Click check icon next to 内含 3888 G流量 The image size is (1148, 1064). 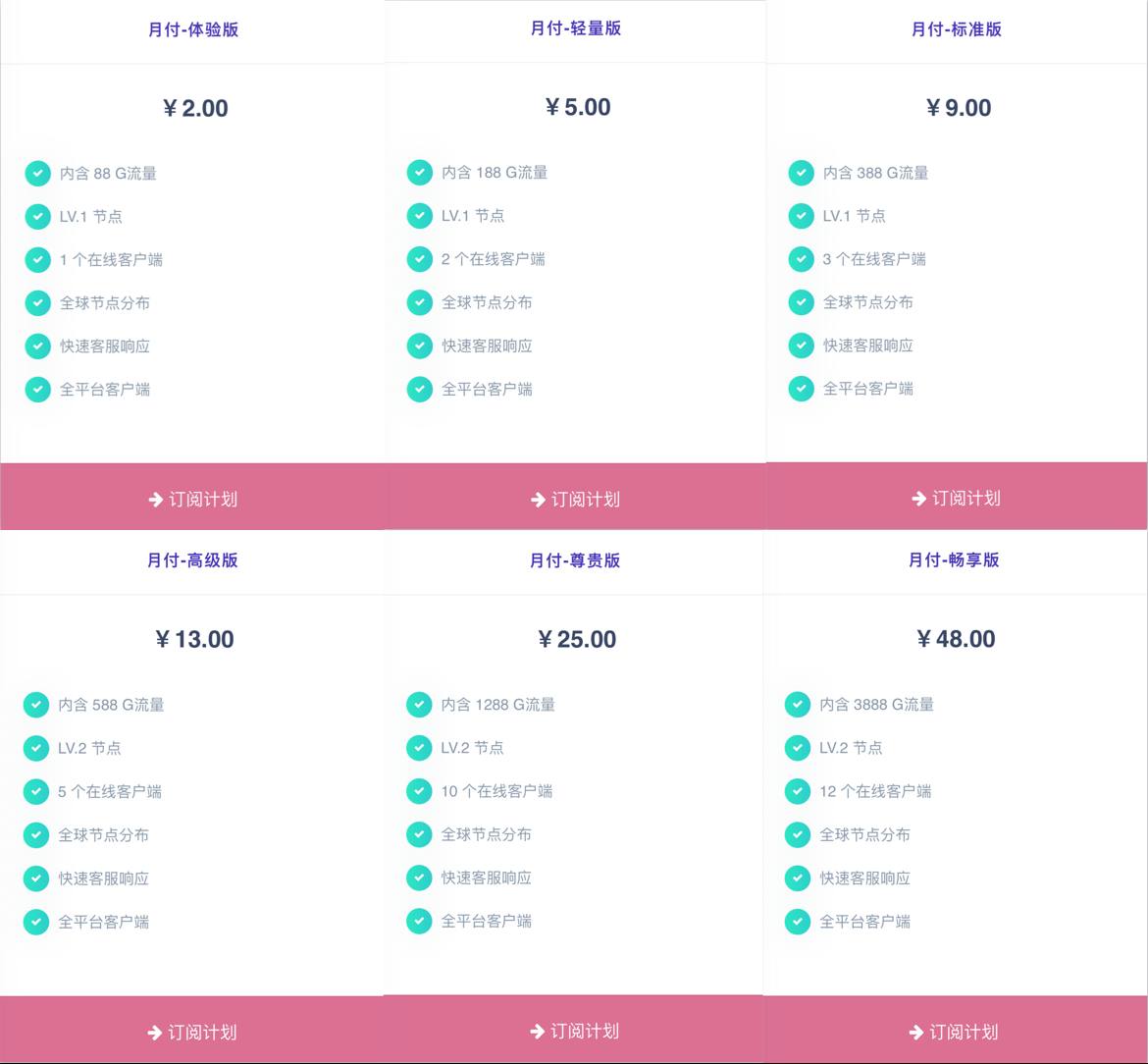click(x=798, y=705)
